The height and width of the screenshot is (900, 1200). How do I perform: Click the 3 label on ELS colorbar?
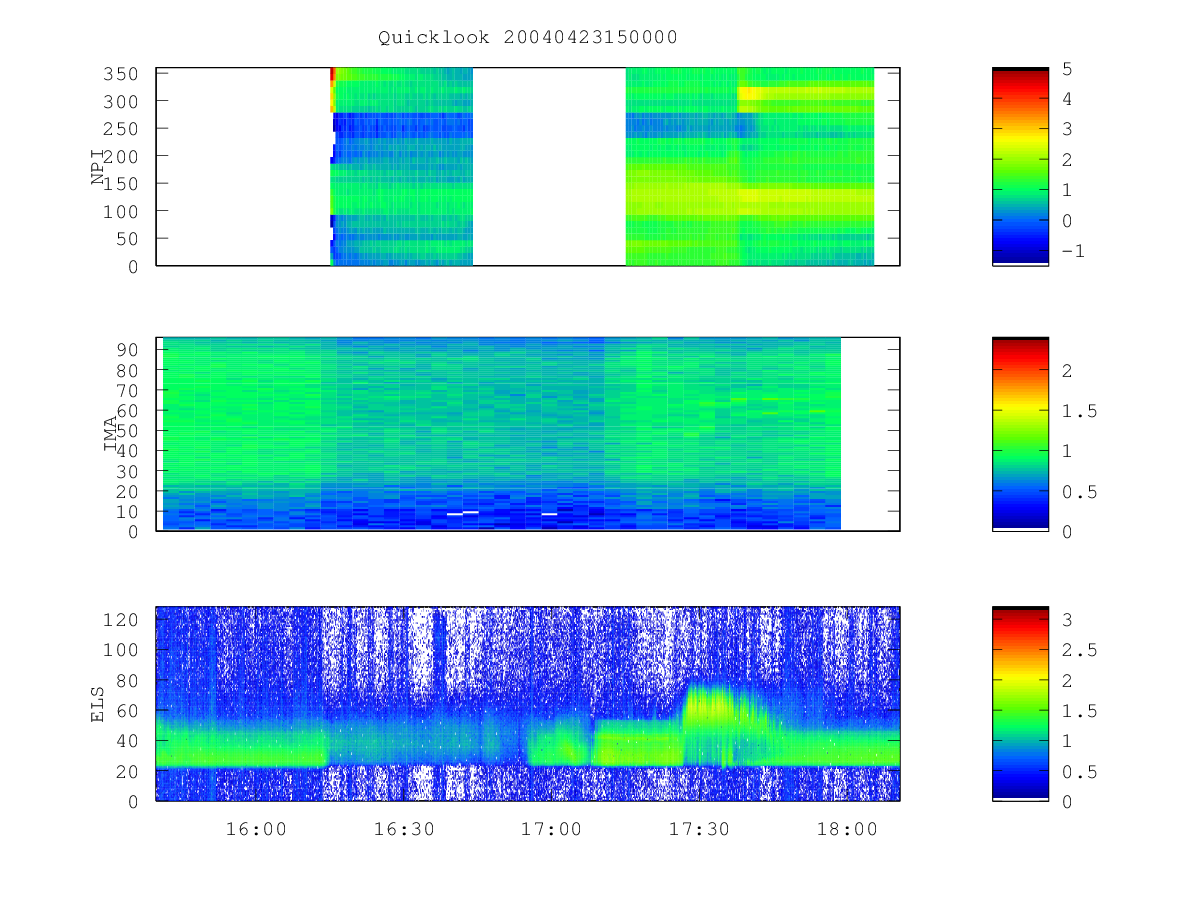click(1067, 620)
